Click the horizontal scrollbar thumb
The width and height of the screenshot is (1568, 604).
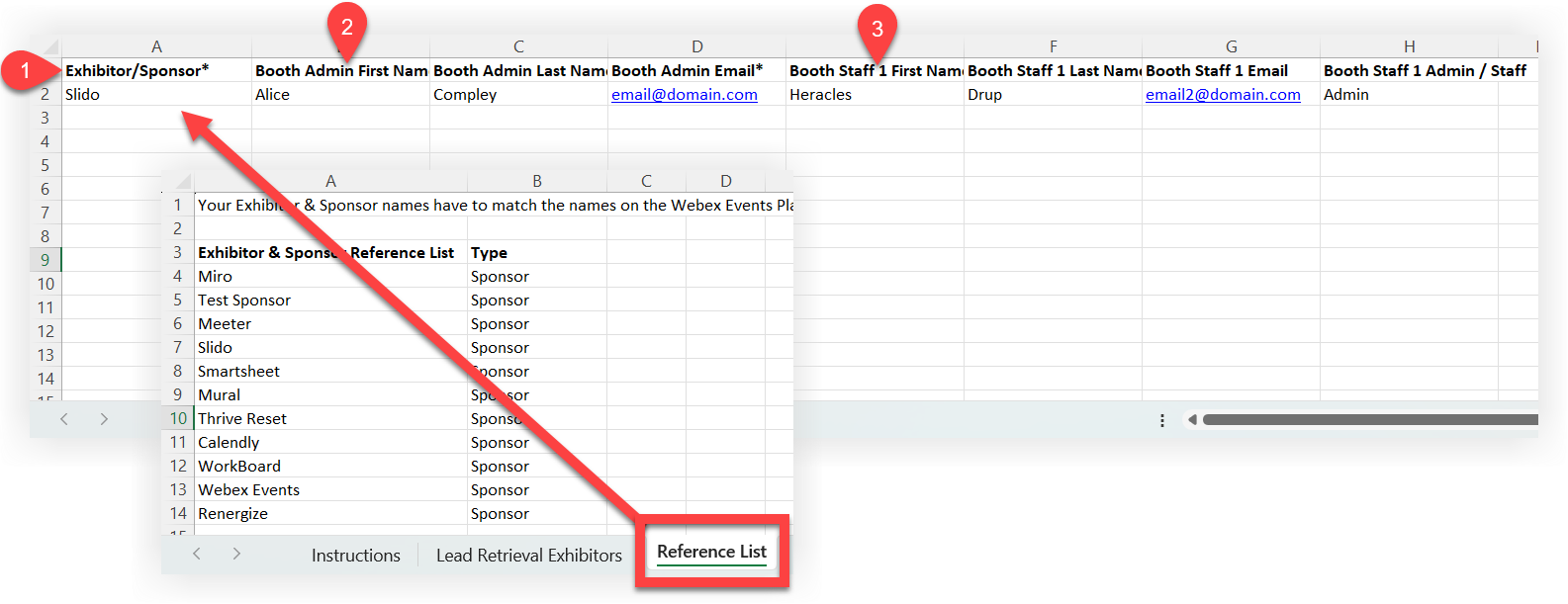1370,420
